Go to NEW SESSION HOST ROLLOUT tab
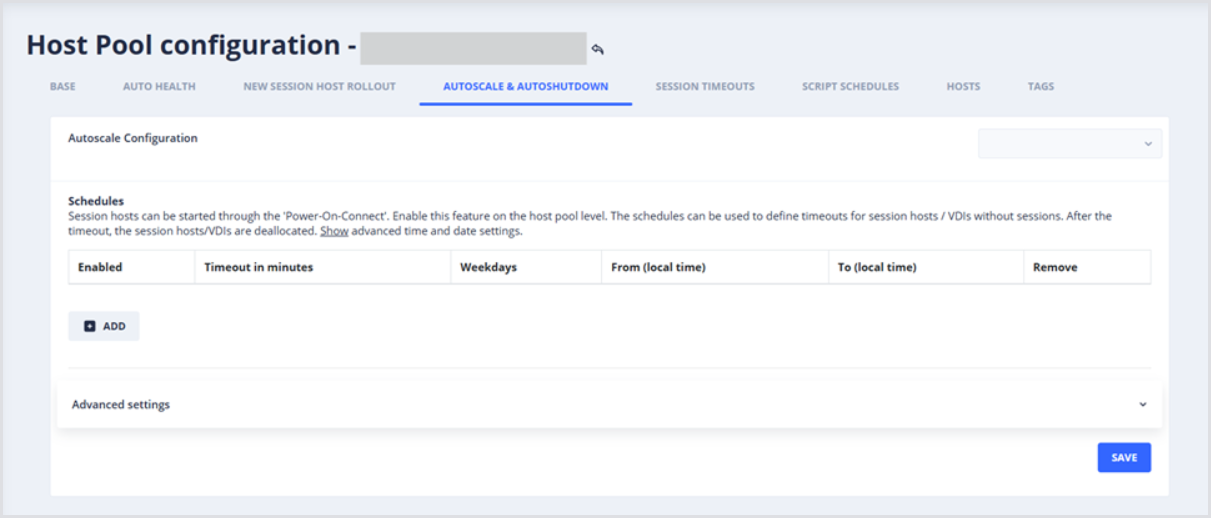 tap(319, 87)
